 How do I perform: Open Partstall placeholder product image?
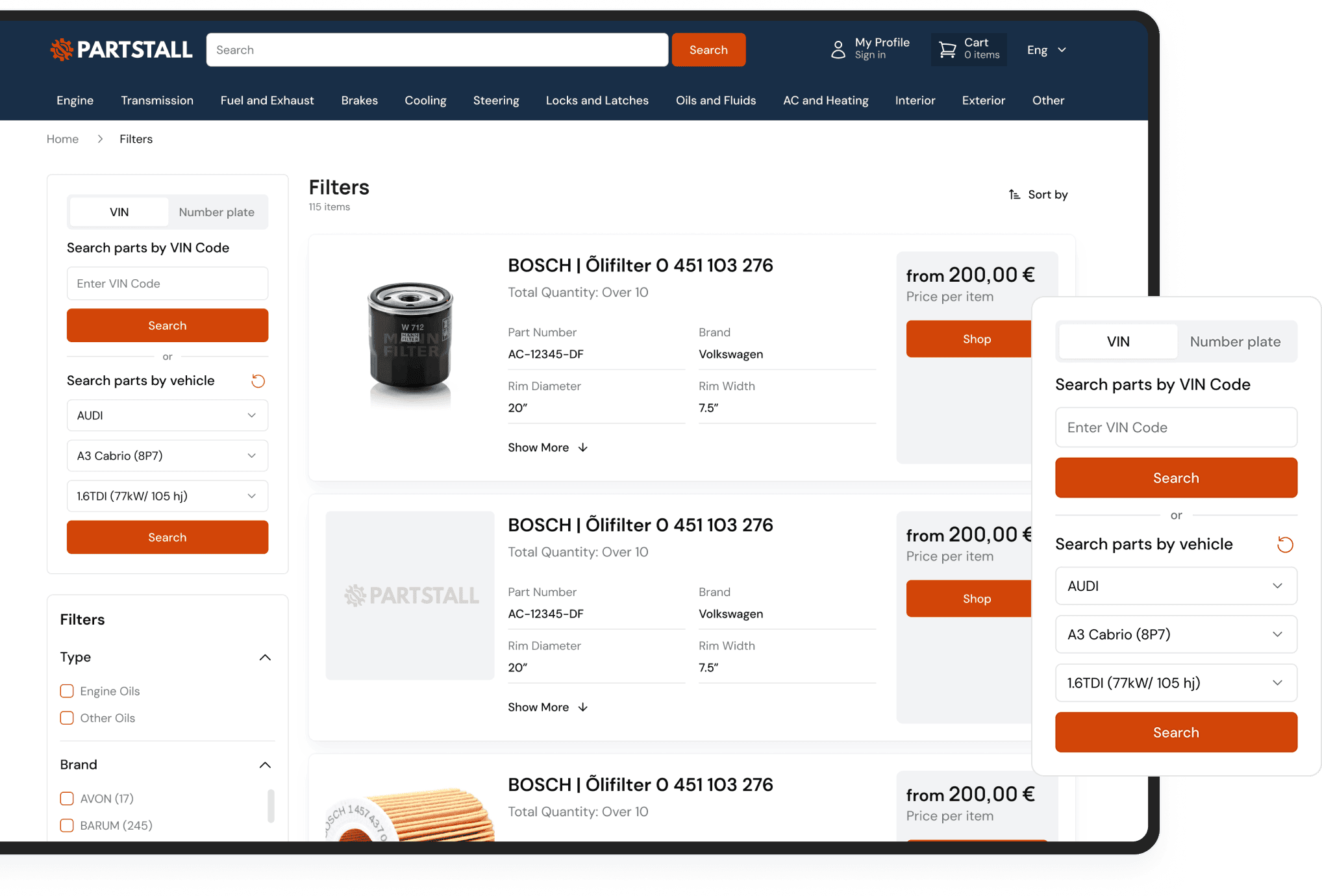coord(410,595)
